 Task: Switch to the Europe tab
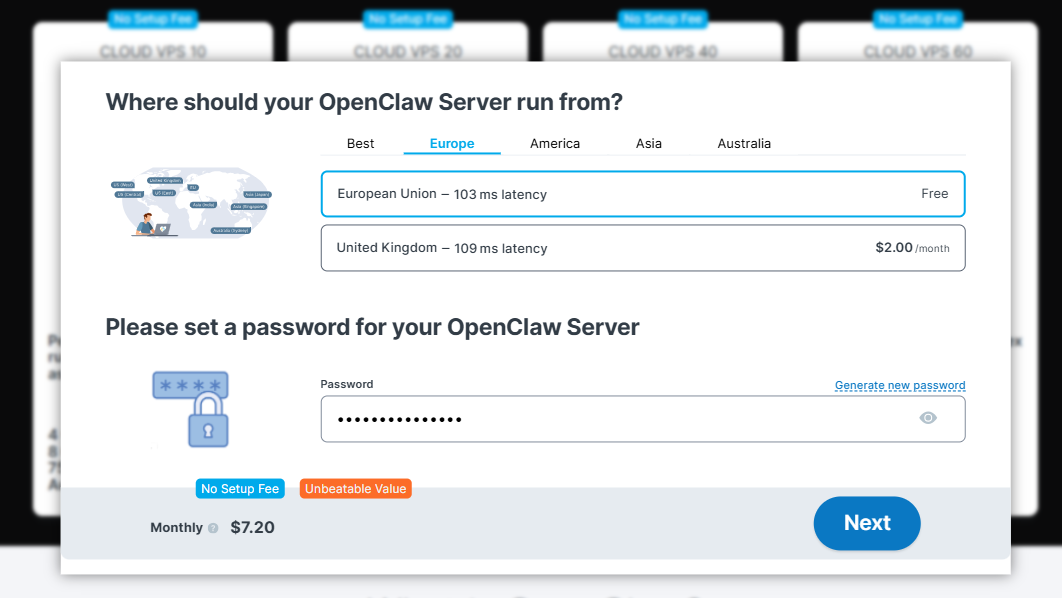(x=452, y=144)
